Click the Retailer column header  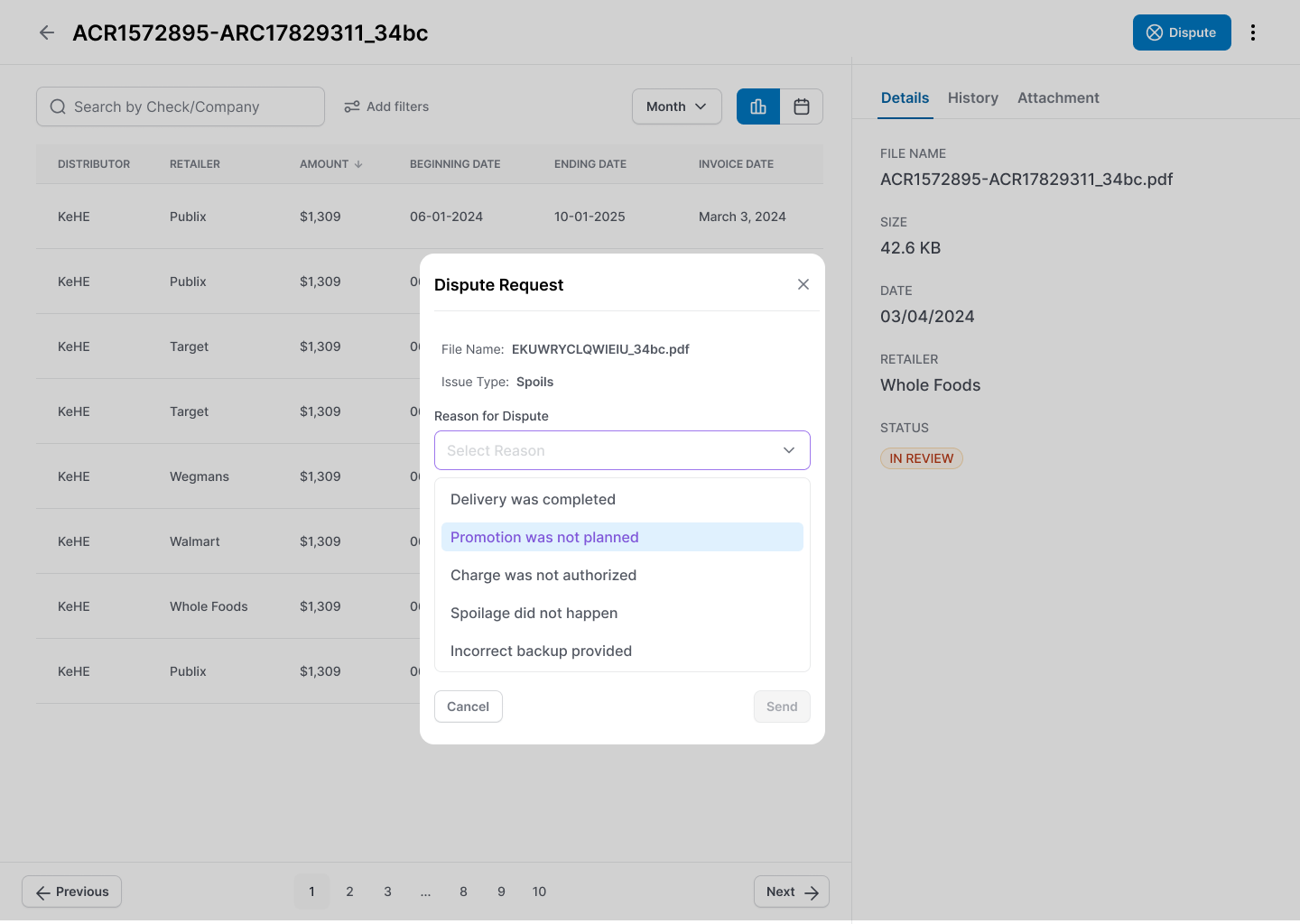tap(195, 164)
